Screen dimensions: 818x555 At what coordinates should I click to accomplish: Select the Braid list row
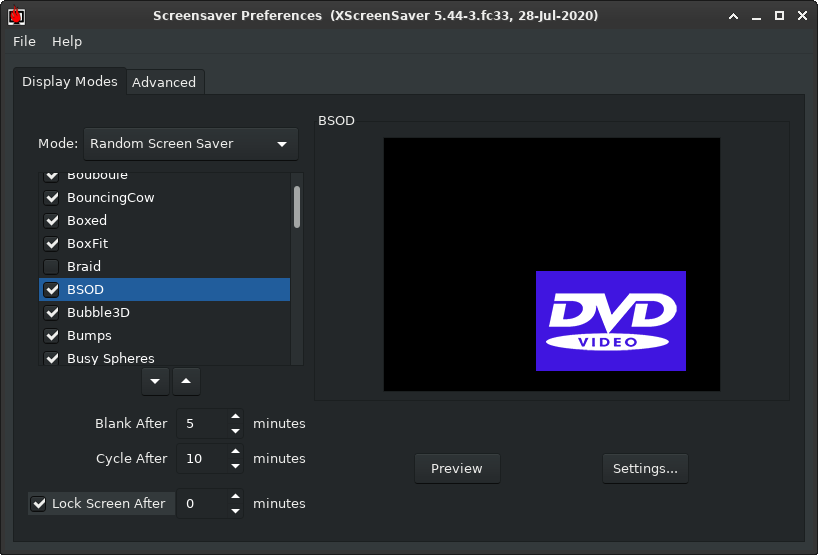tap(164, 267)
